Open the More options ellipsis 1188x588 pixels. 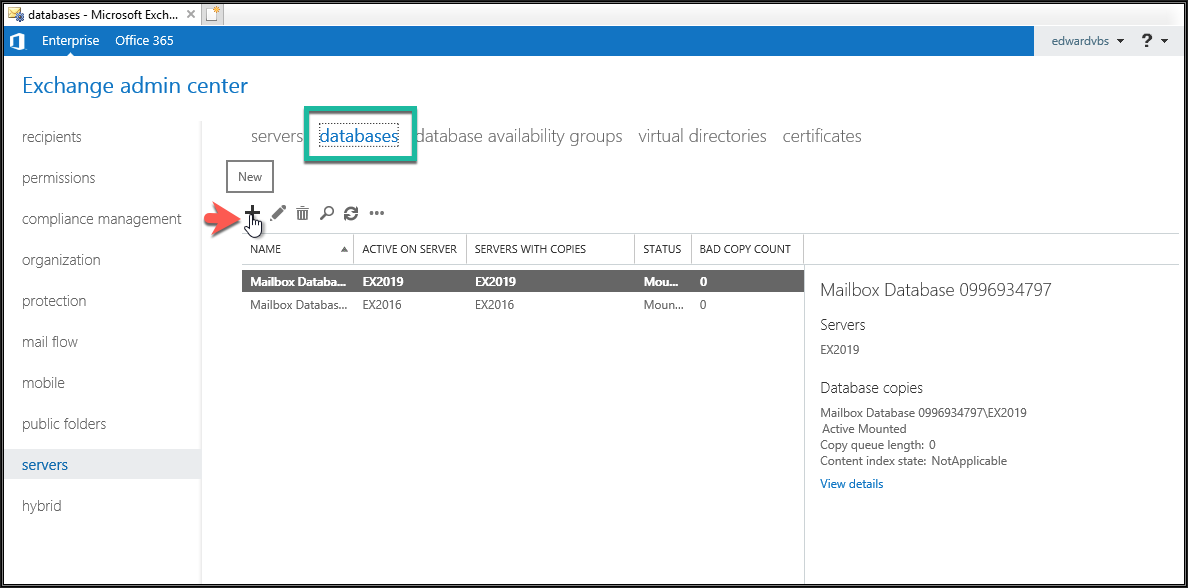click(x=377, y=214)
